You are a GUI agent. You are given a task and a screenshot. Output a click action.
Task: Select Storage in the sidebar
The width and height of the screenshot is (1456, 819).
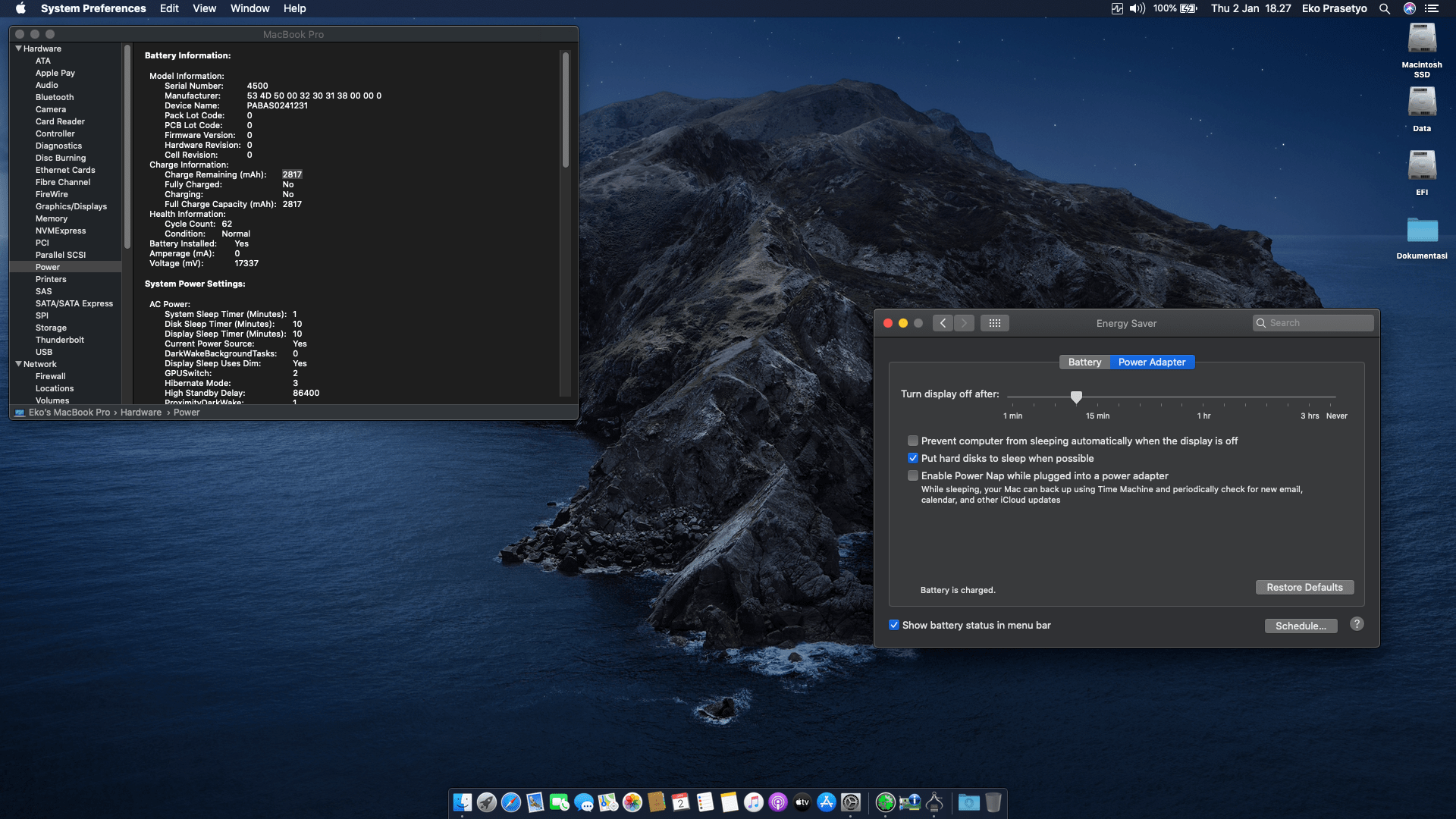[x=51, y=328]
